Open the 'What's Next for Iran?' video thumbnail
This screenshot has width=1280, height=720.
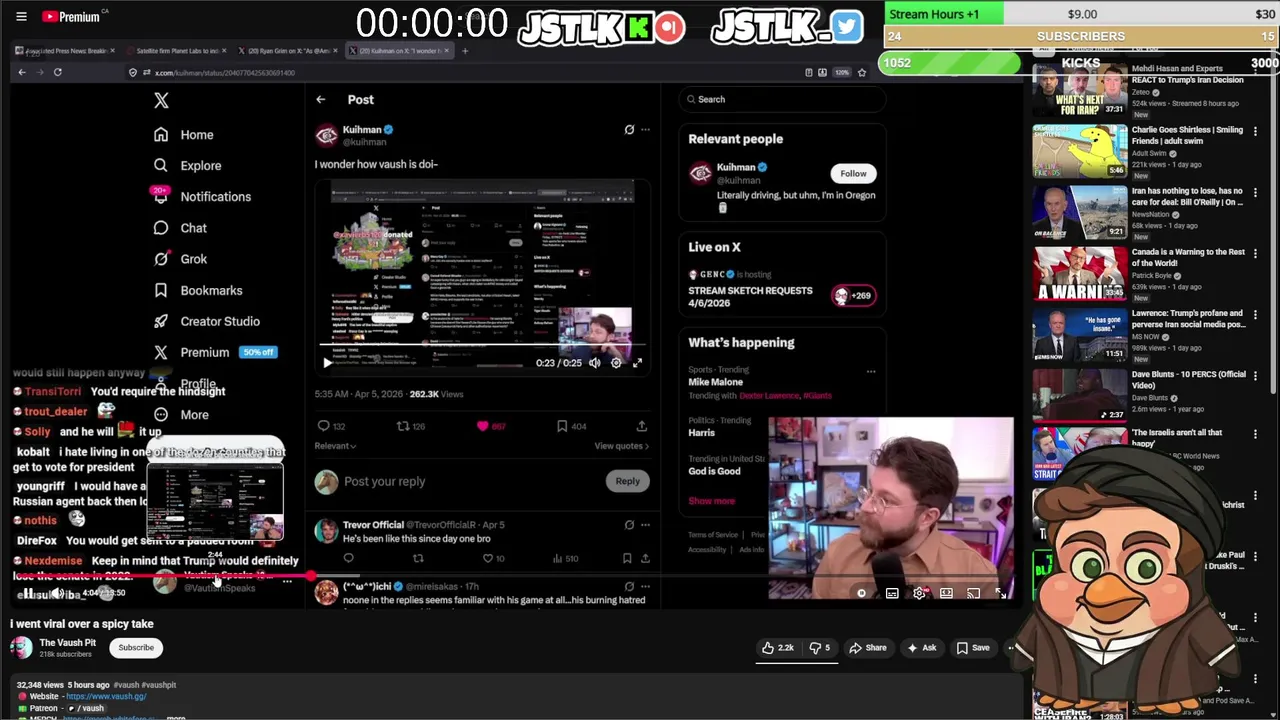1080,91
